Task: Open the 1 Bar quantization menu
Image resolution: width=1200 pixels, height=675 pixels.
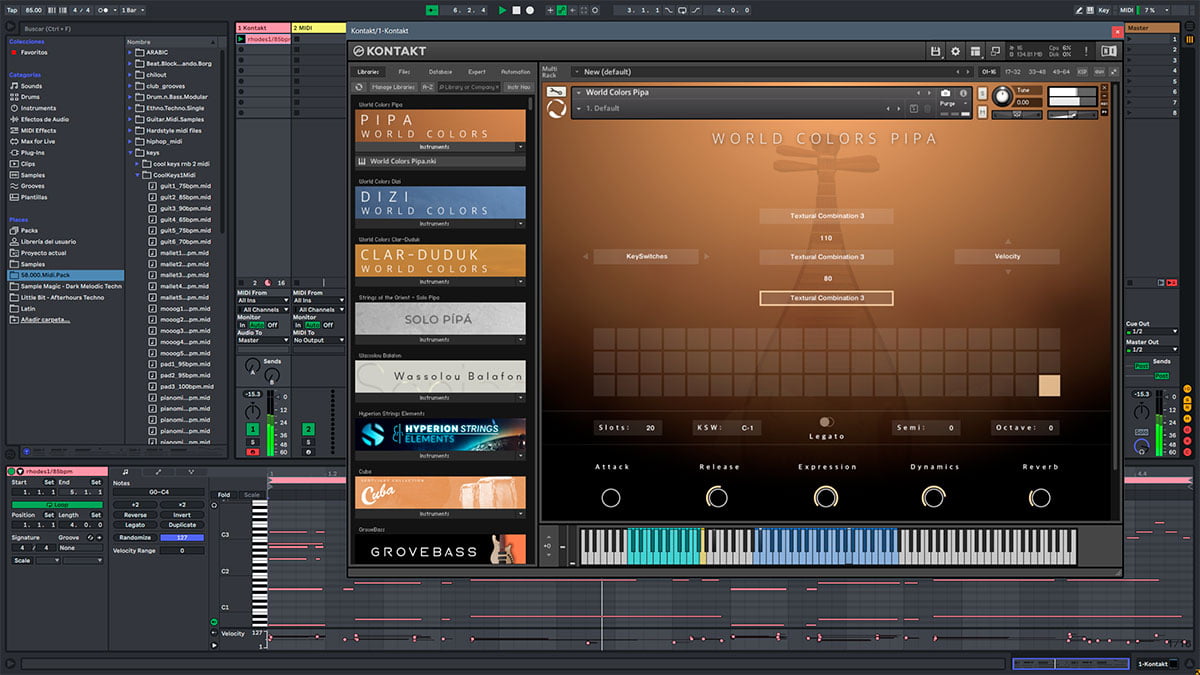Action: tap(132, 9)
